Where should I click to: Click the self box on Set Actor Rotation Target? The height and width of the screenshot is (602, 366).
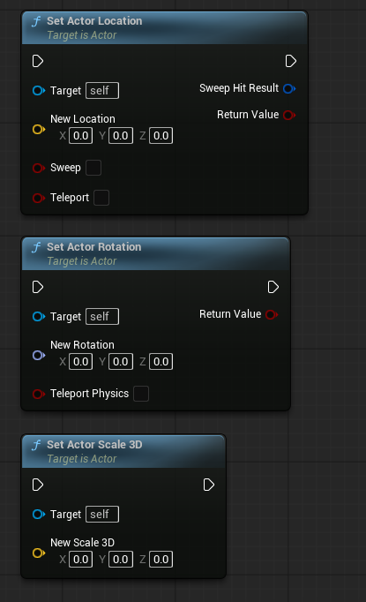[102, 316]
